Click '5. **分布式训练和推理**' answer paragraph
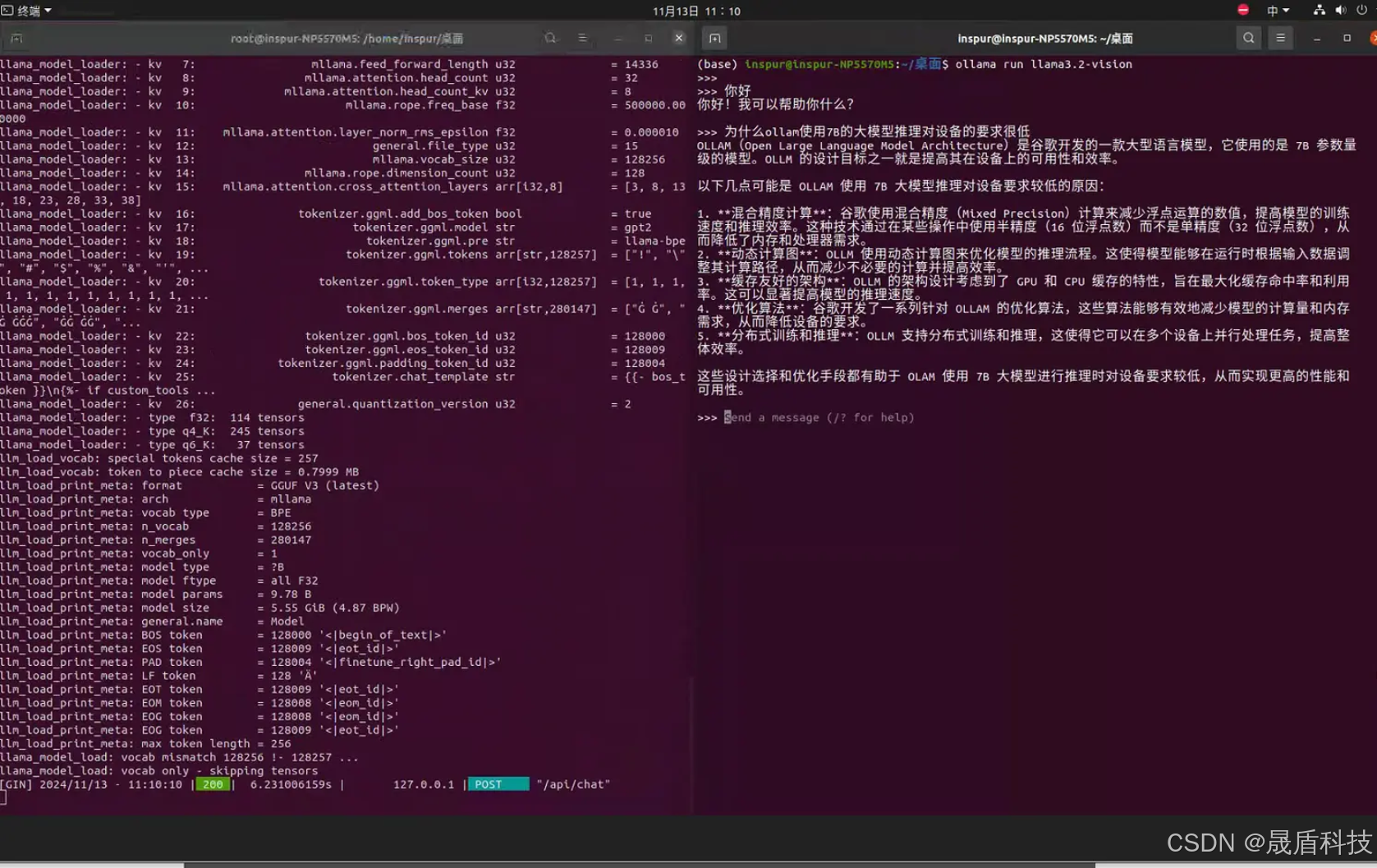Screen dimensions: 1377x868 1023,342
